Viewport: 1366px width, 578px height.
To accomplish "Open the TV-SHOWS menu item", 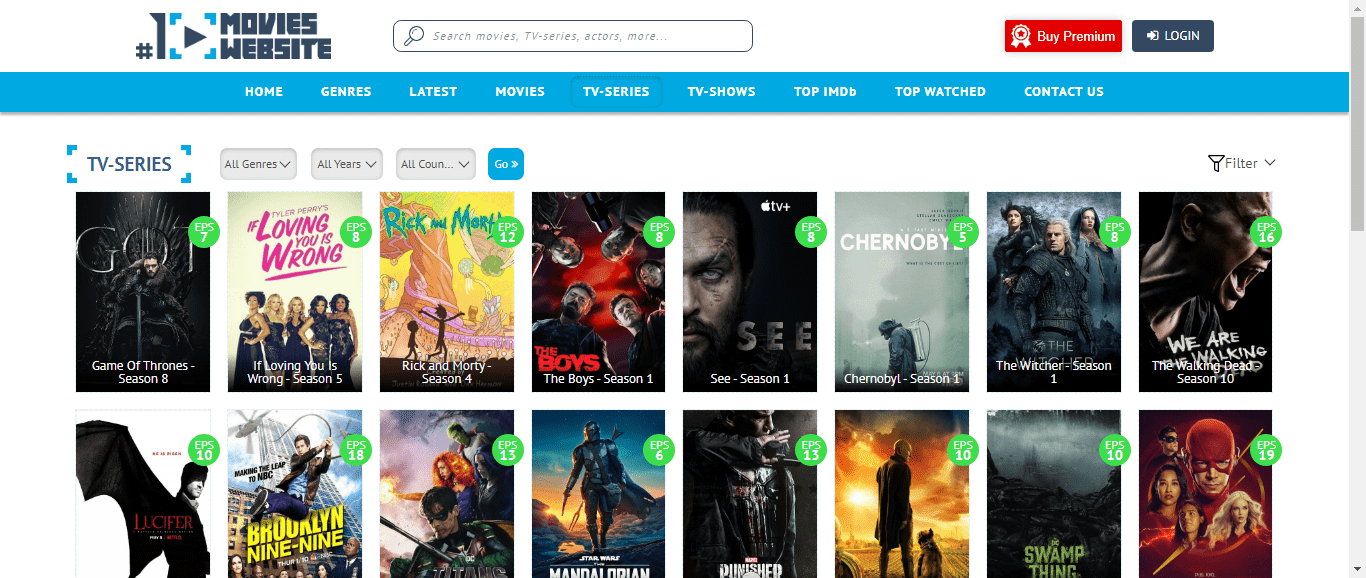I will click(x=721, y=91).
